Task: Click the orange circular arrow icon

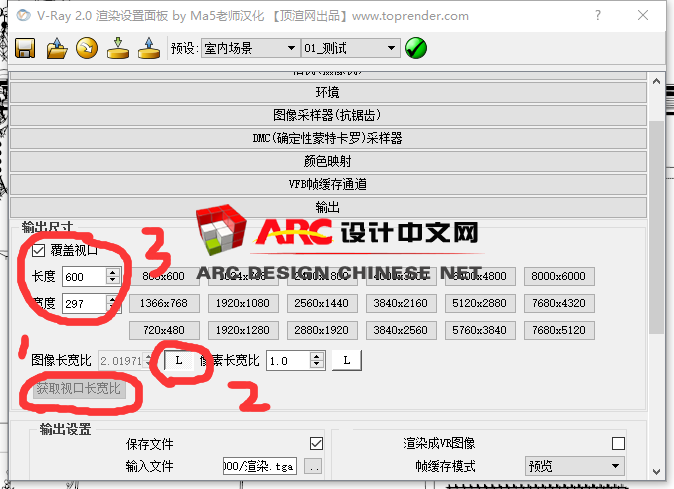Action: point(87,48)
